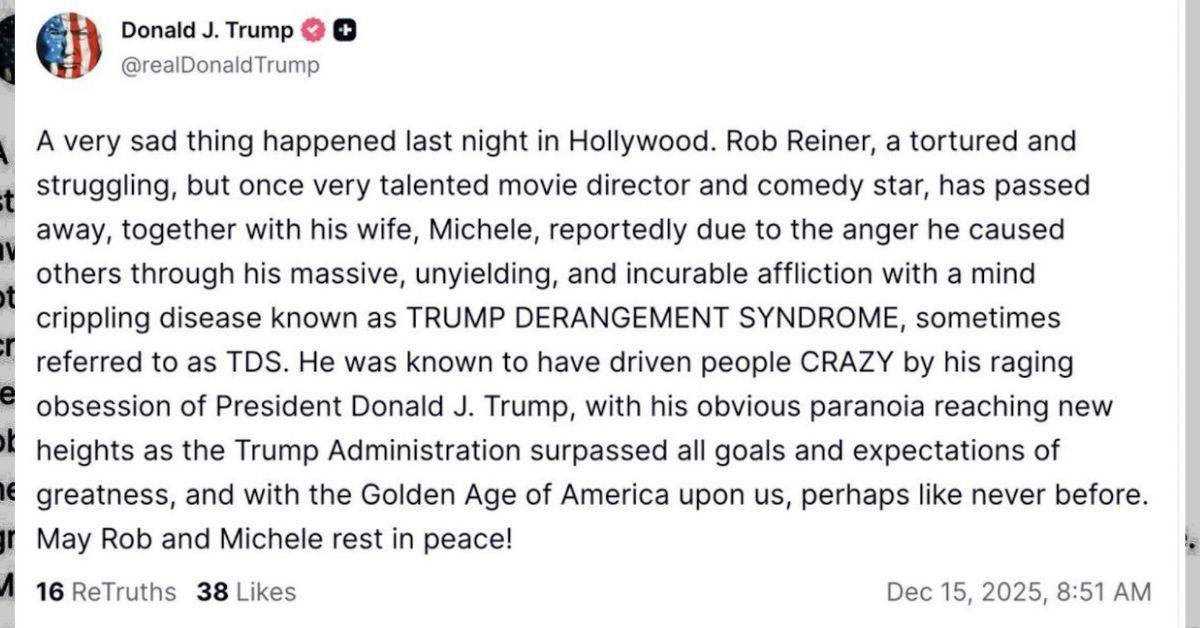Open the verification seal next to the name

(312, 30)
